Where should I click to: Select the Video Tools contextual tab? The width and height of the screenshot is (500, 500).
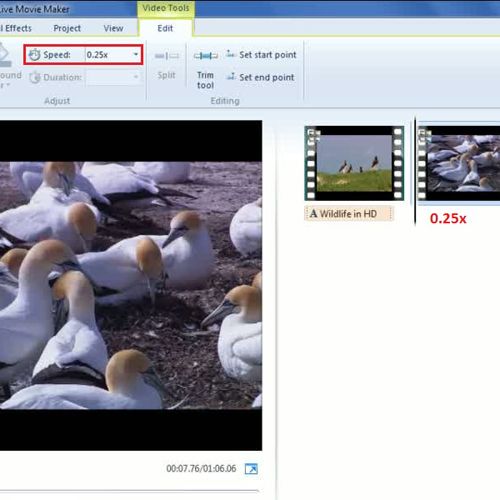coord(166,8)
